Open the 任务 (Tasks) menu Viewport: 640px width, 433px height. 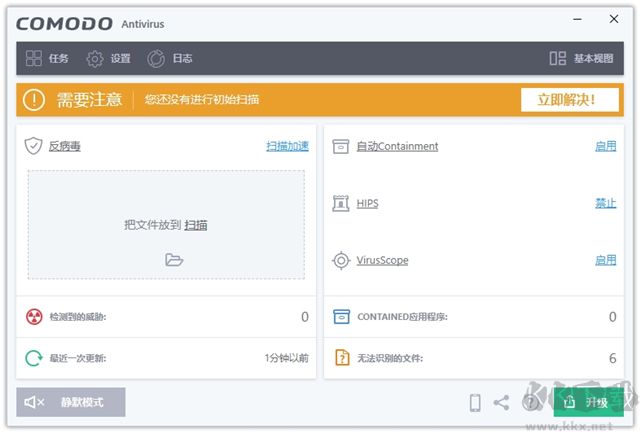(x=47, y=58)
